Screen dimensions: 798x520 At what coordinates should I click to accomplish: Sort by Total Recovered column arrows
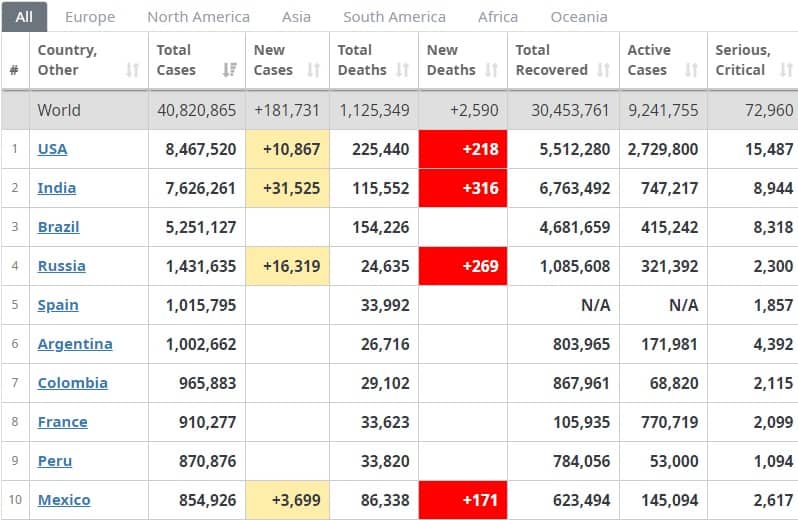pos(603,70)
